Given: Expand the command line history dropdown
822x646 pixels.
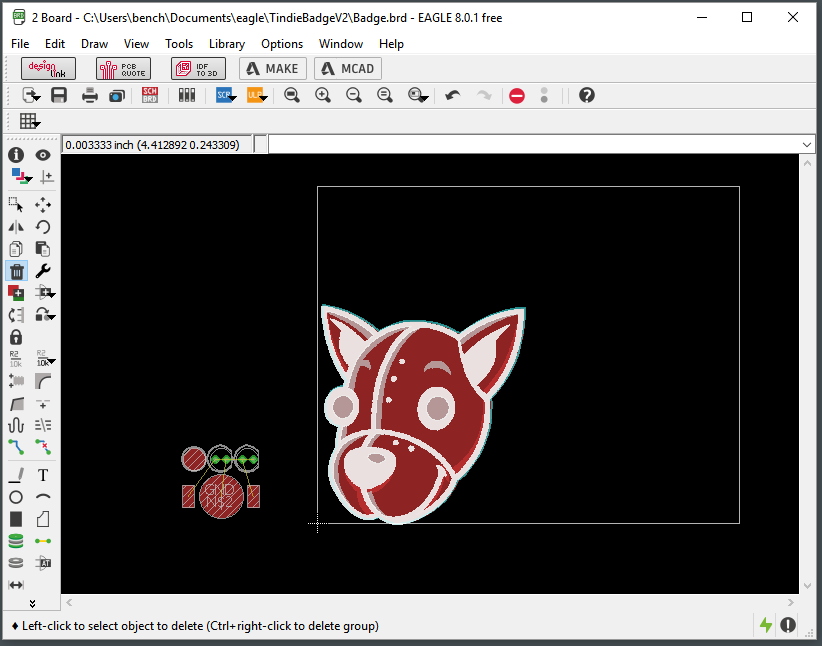Looking at the screenshot, I should (806, 143).
